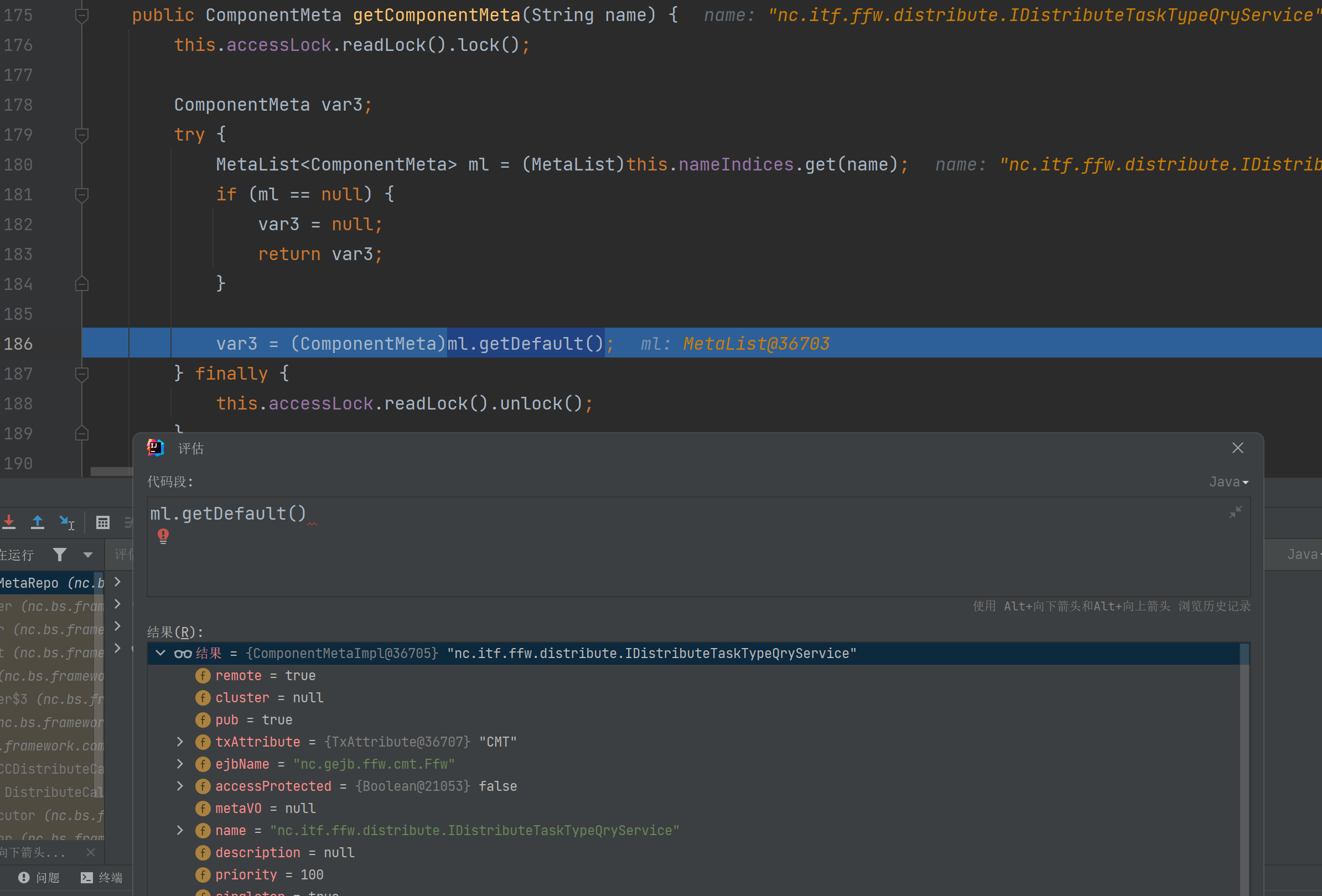Viewport: 1322px width, 896px height.
Task: Click the force step into icon
Action: click(x=8, y=522)
